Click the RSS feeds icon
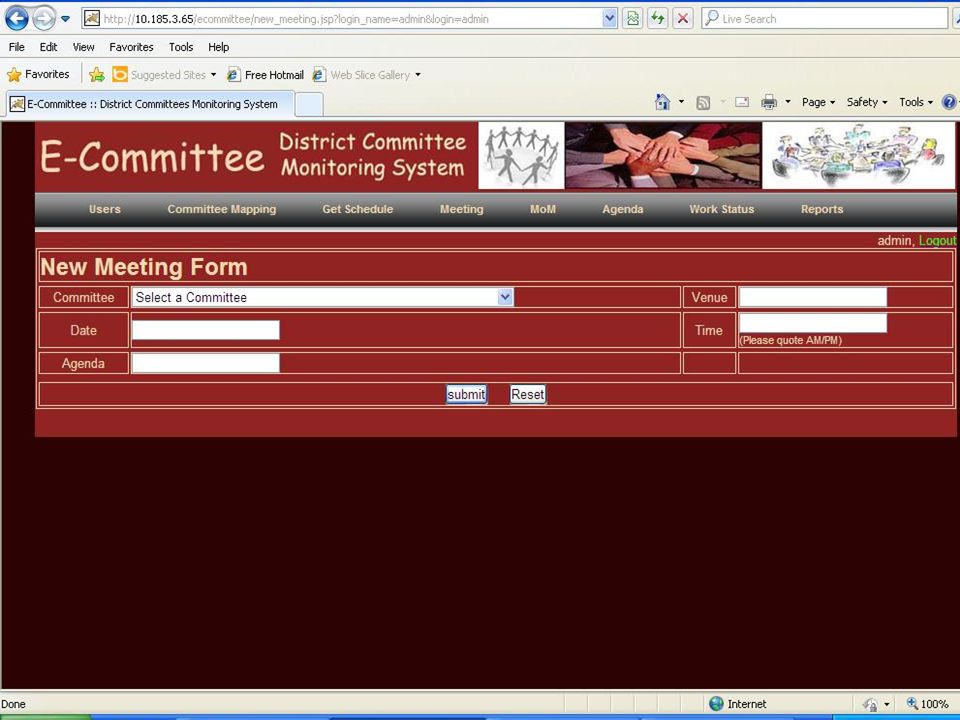Viewport: 960px width, 720px height. 703,102
